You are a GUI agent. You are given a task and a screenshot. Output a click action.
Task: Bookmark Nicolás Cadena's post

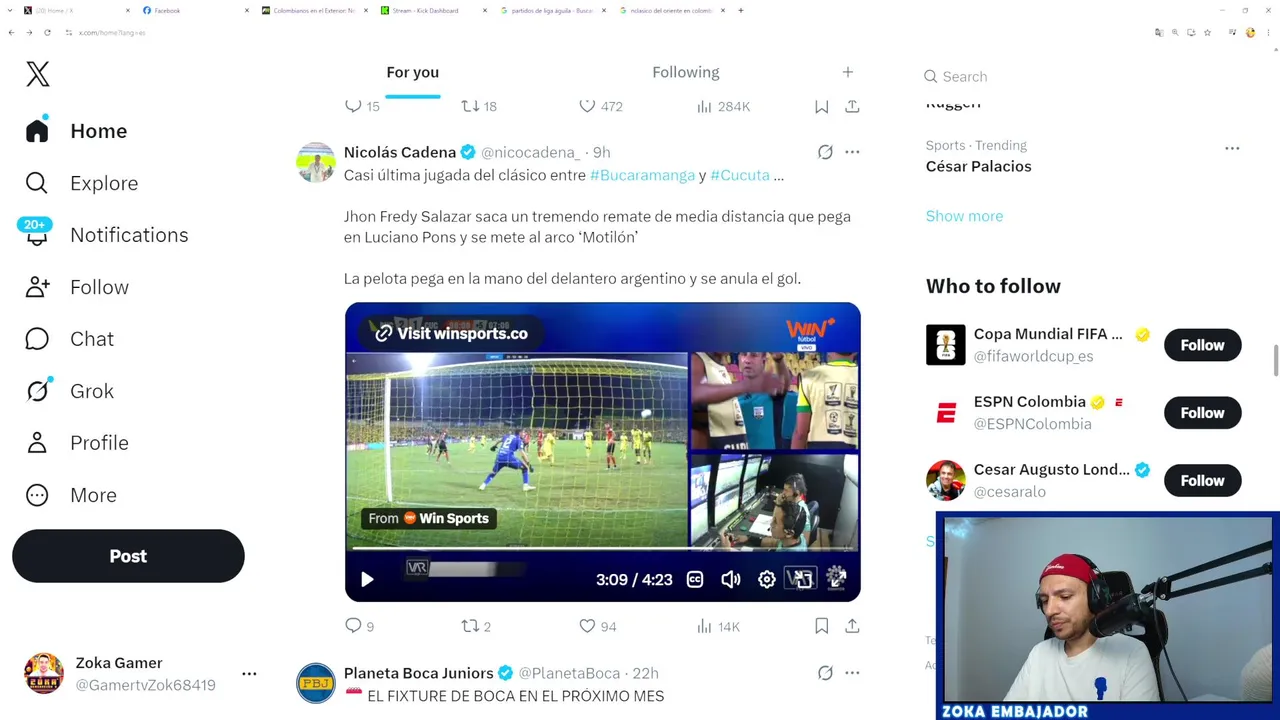[x=821, y=626]
